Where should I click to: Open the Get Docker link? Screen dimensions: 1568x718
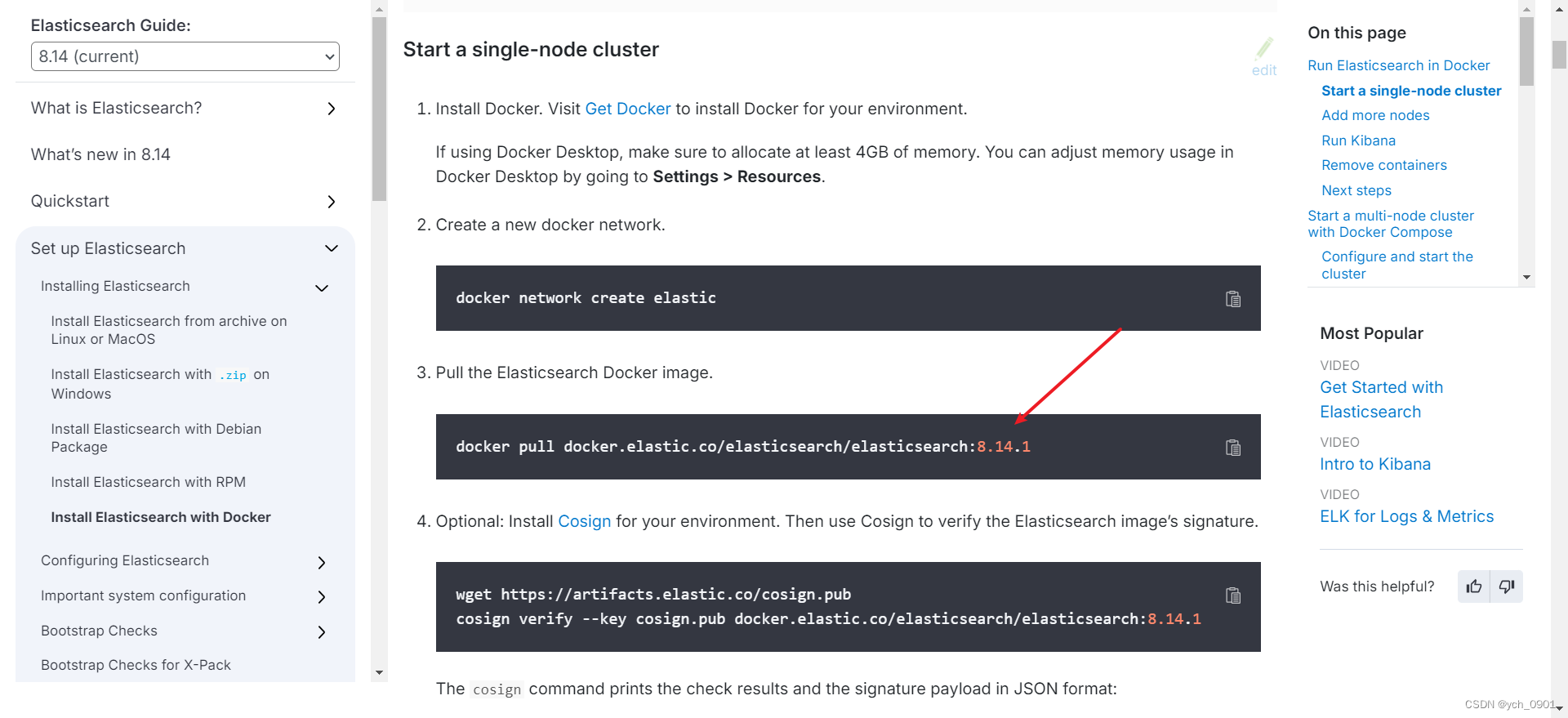coord(627,108)
